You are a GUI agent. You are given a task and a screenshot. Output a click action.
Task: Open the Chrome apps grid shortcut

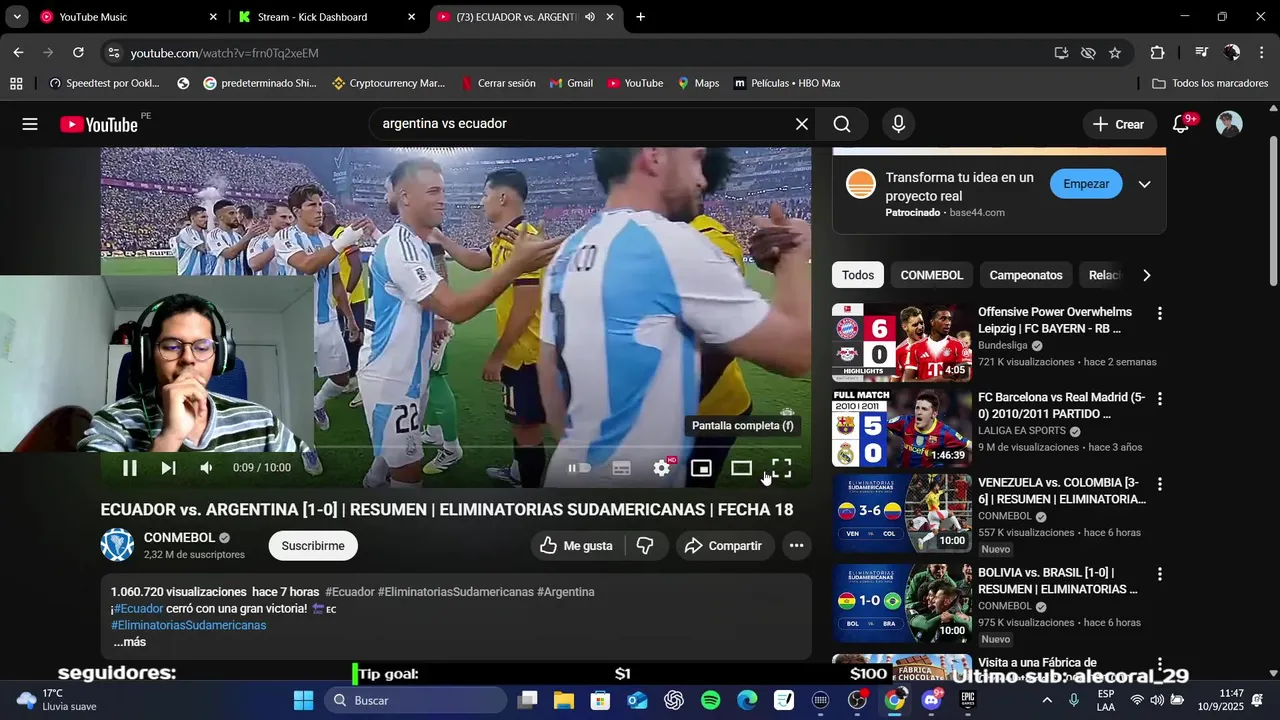(x=16, y=83)
